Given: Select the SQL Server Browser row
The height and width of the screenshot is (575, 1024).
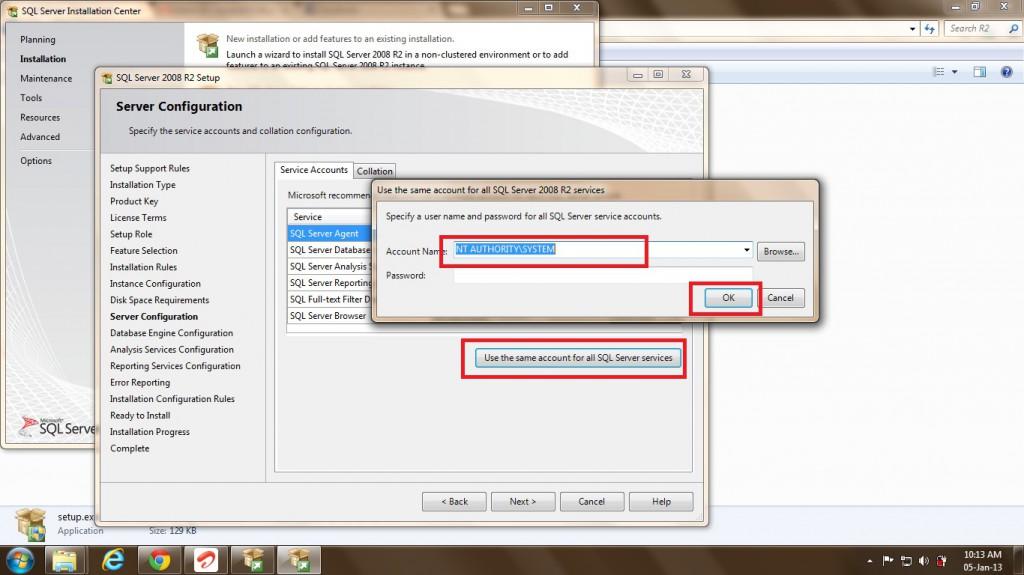Looking at the screenshot, I should tap(330, 316).
